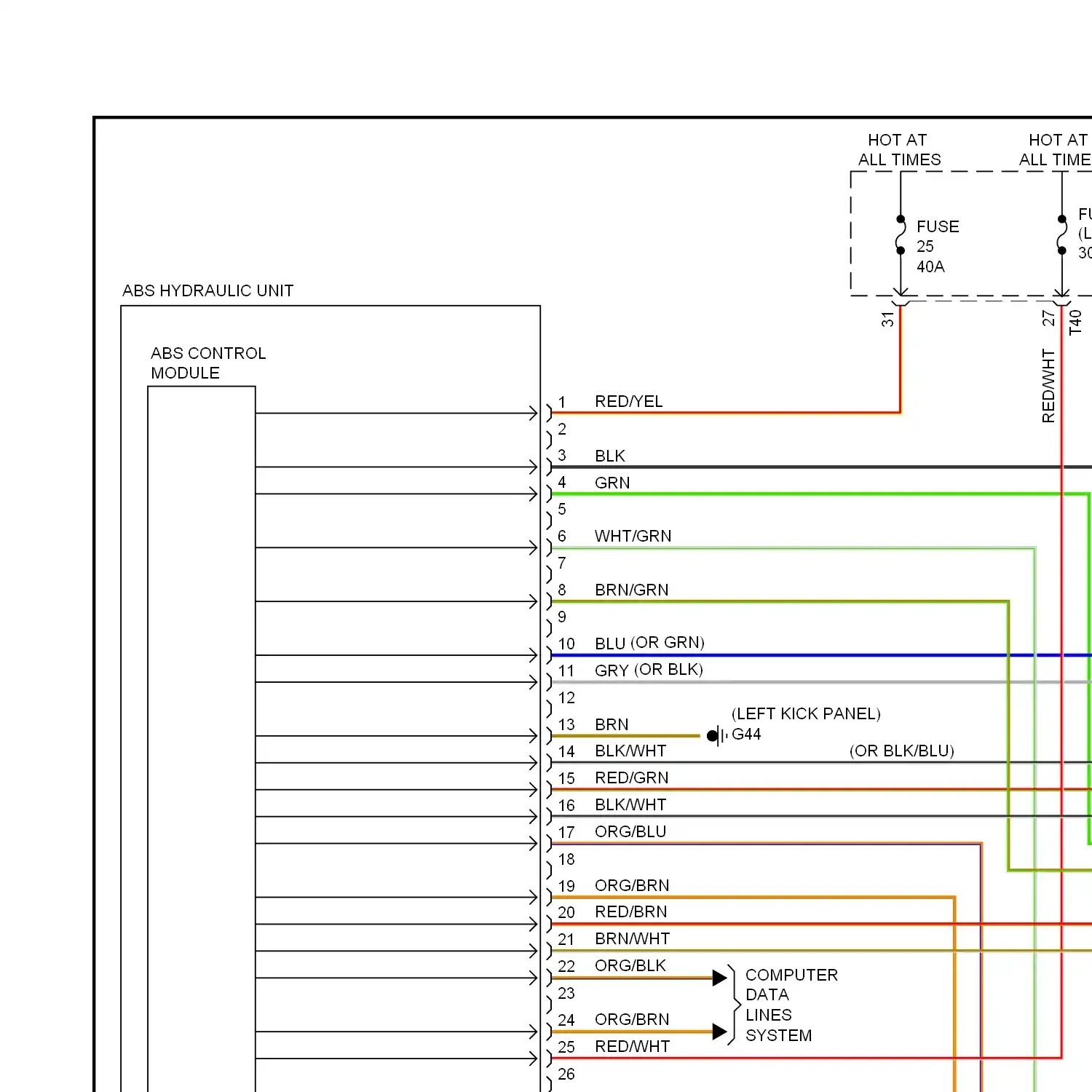Click the RED/WHT label at pin 25
This screenshot has height=1092, width=1092.
point(632,1047)
